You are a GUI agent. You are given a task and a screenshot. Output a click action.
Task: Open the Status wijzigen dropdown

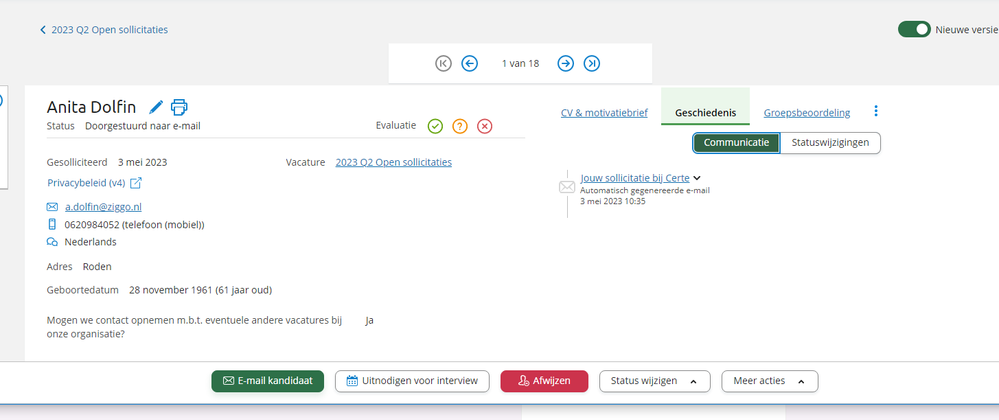click(654, 381)
